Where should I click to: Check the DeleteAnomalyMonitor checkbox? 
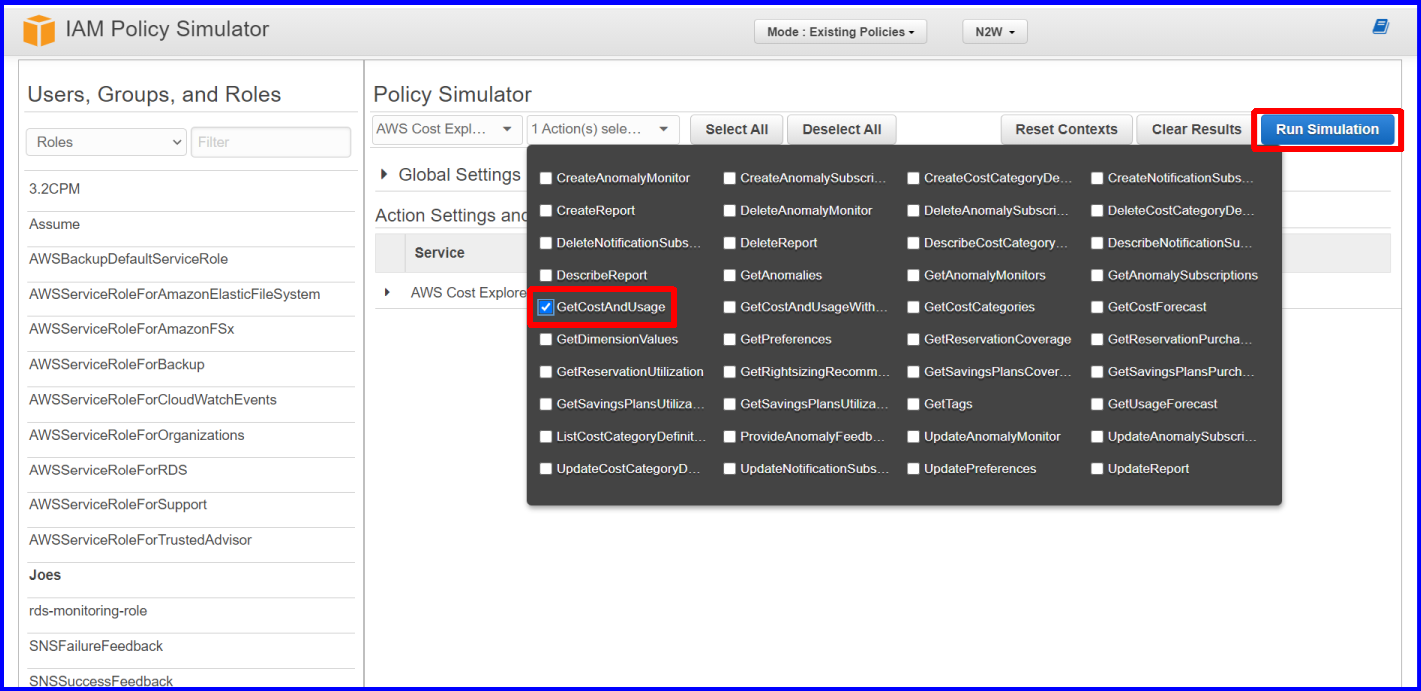pyautogui.click(x=730, y=211)
